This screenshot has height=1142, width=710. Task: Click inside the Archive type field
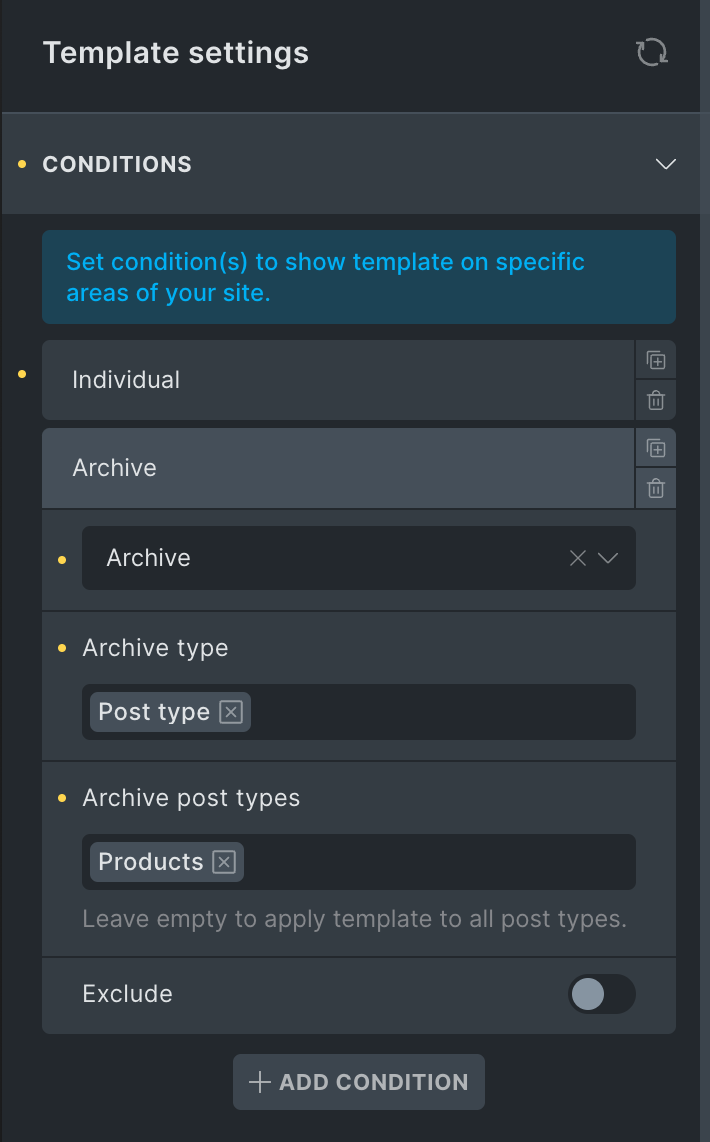(x=440, y=712)
